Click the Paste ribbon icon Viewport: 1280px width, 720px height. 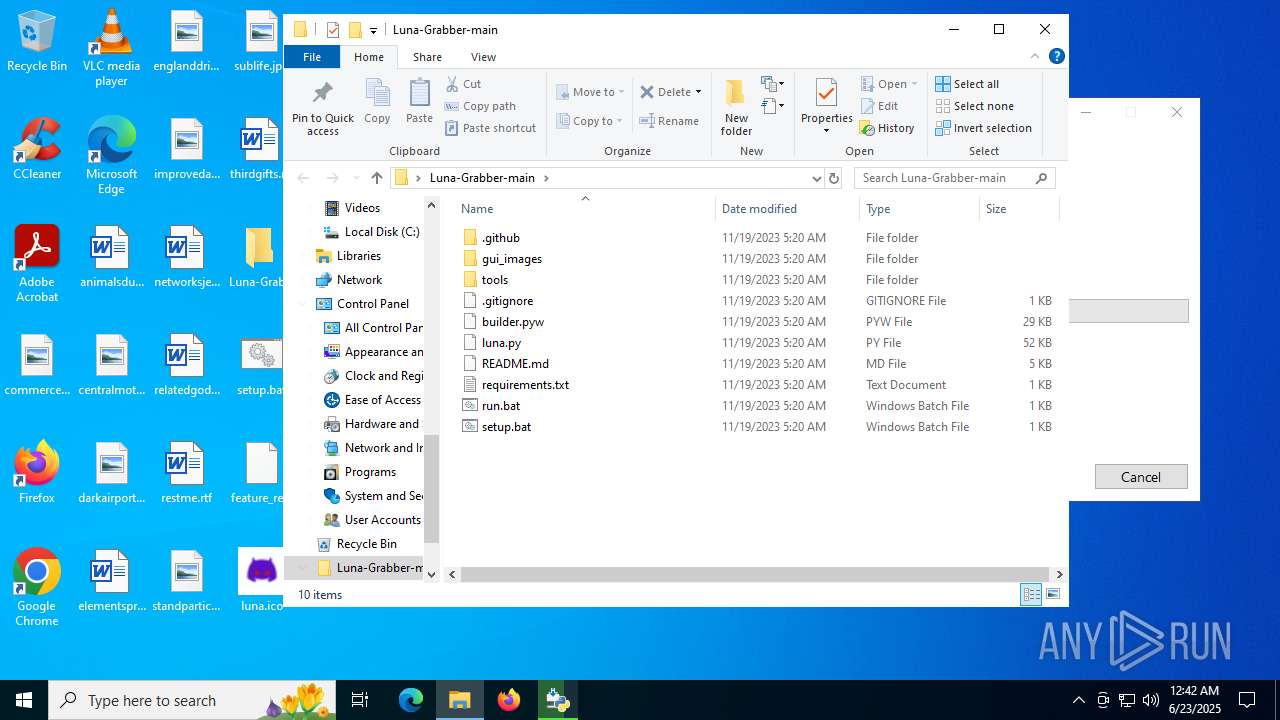pyautogui.click(x=419, y=102)
